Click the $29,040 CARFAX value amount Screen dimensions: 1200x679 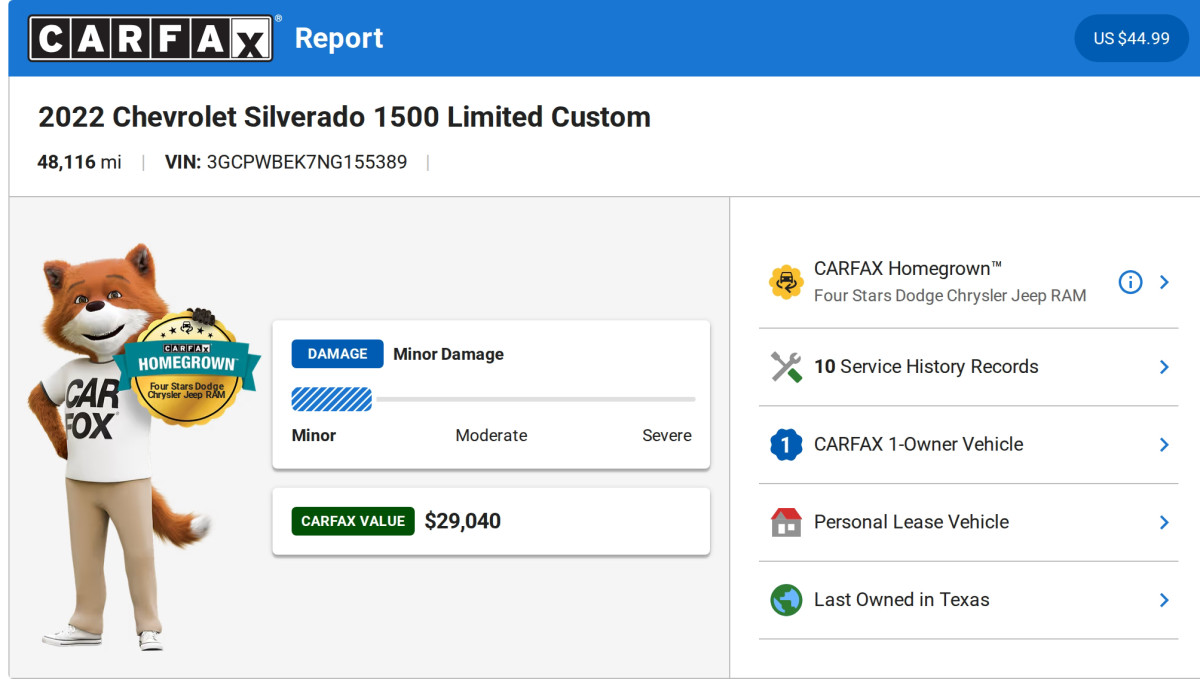(462, 521)
